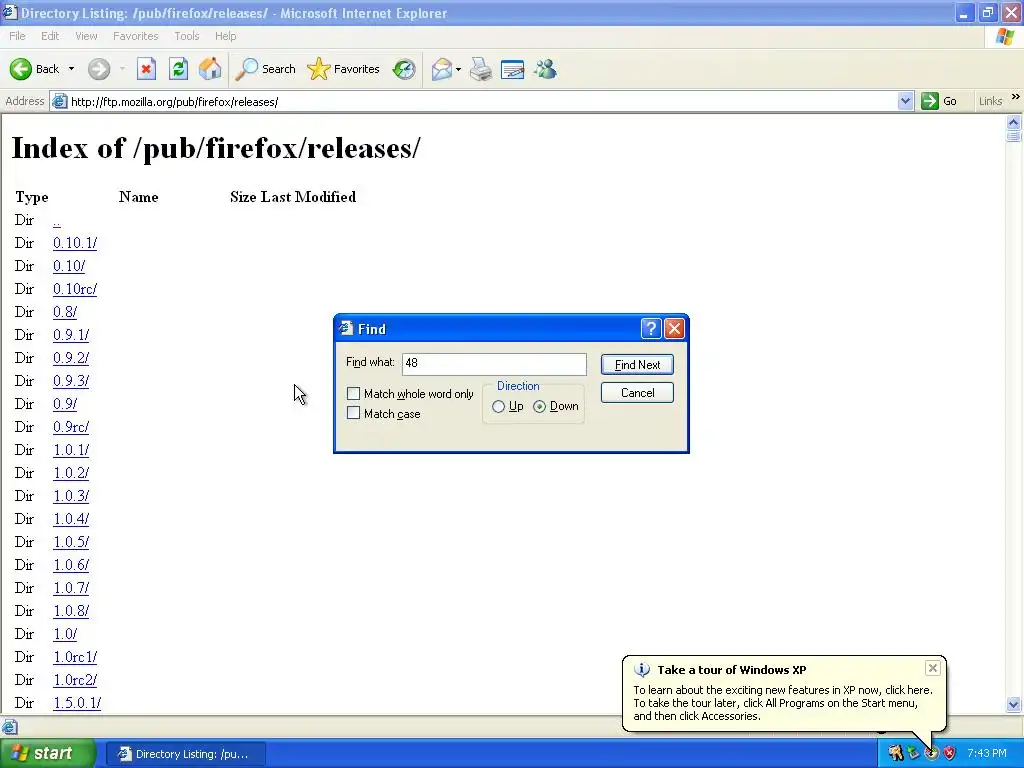Click the 7:43 PM taskbar clock
The image size is (1024, 768).
click(987, 753)
